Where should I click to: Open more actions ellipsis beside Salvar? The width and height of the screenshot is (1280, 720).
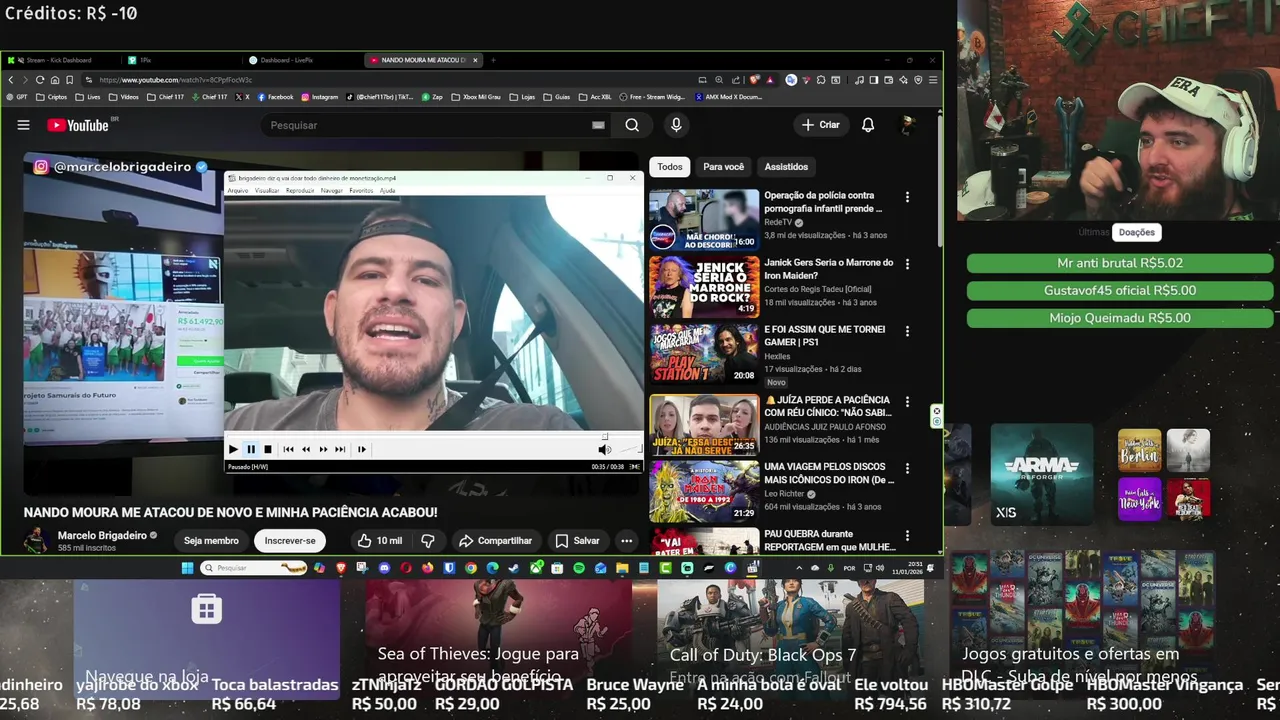[x=626, y=541]
